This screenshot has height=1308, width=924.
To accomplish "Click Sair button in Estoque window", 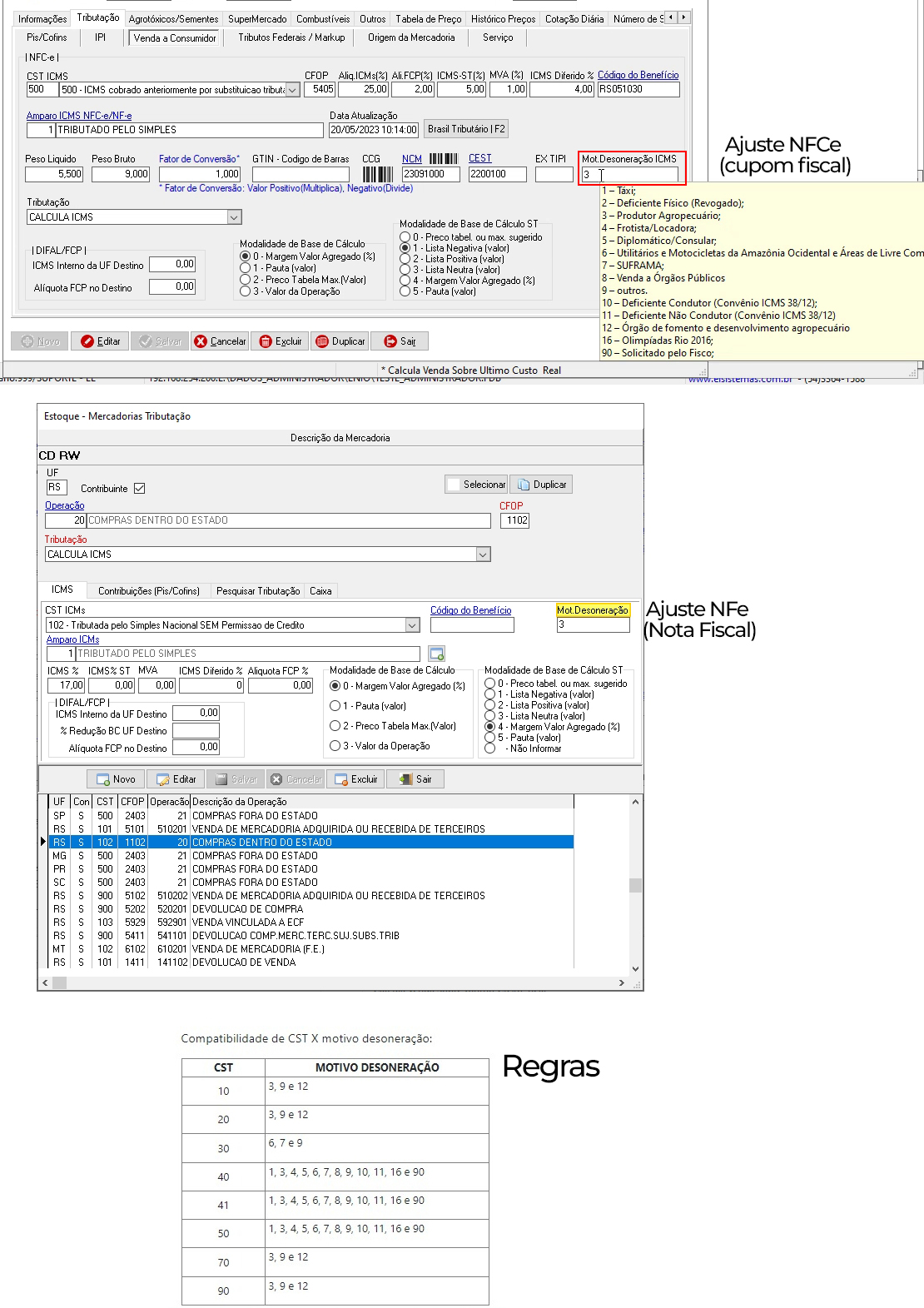I will coord(416,779).
